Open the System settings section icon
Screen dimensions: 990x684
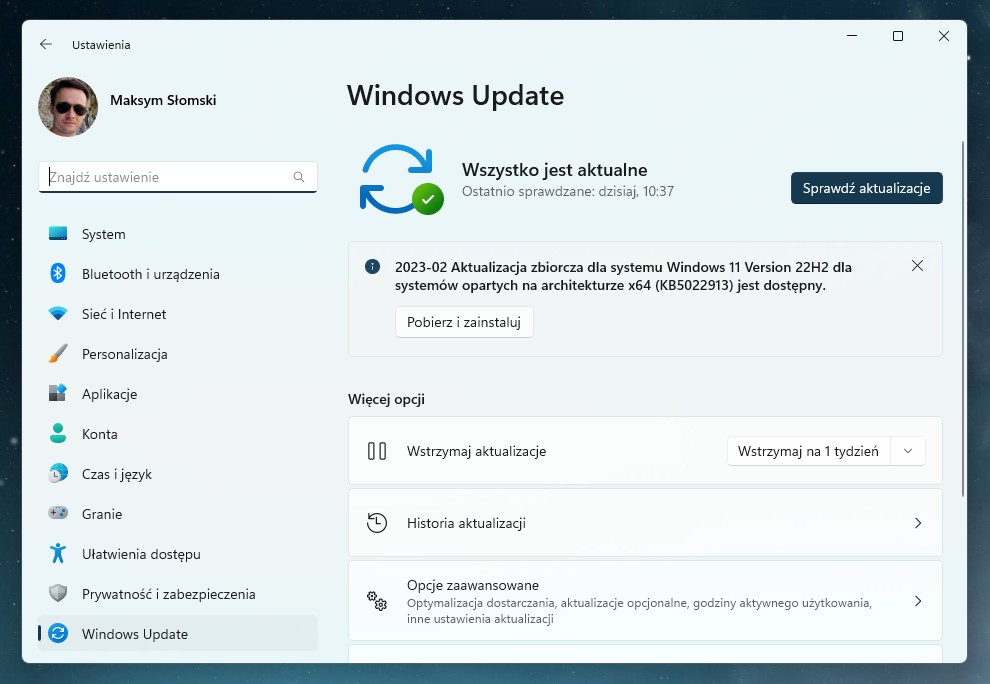pyautogui.click(x=60, y=234)
